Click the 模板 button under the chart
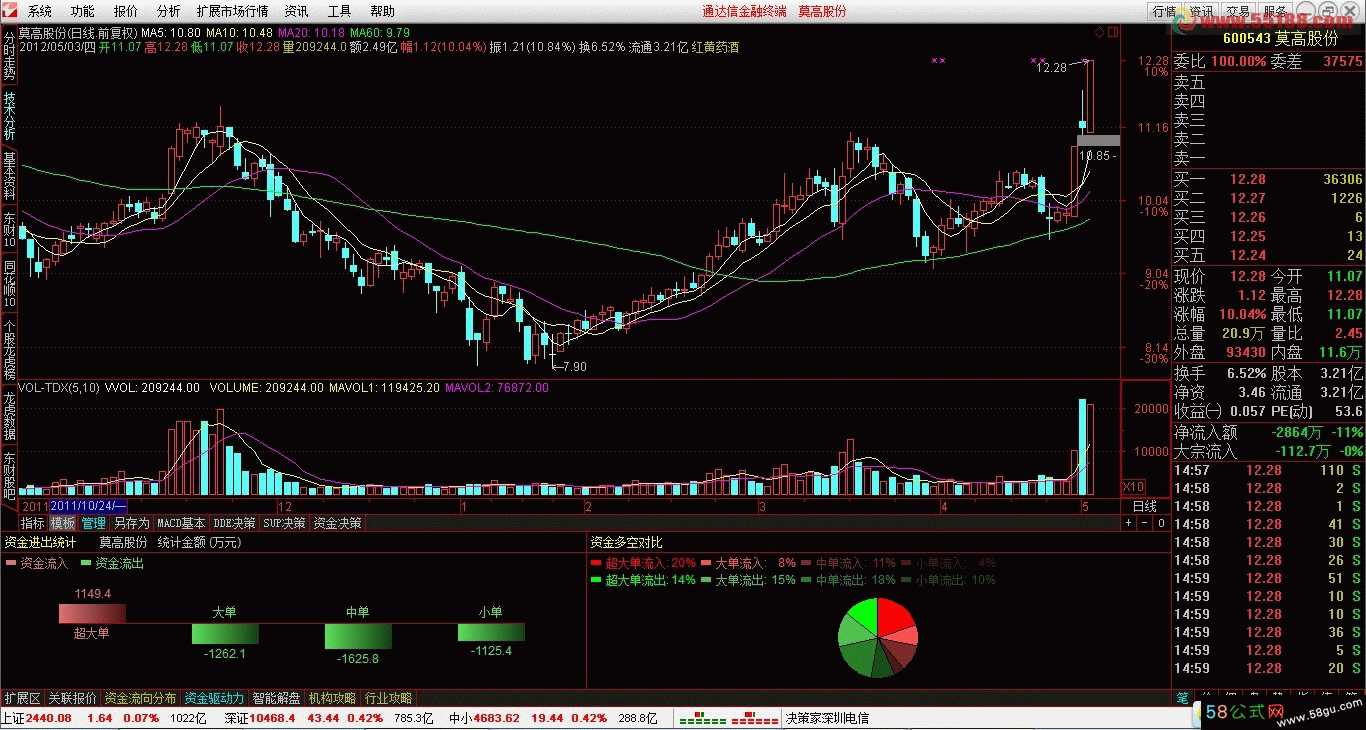The width and height of the screenshot is (1366, 730). (62, 523)
